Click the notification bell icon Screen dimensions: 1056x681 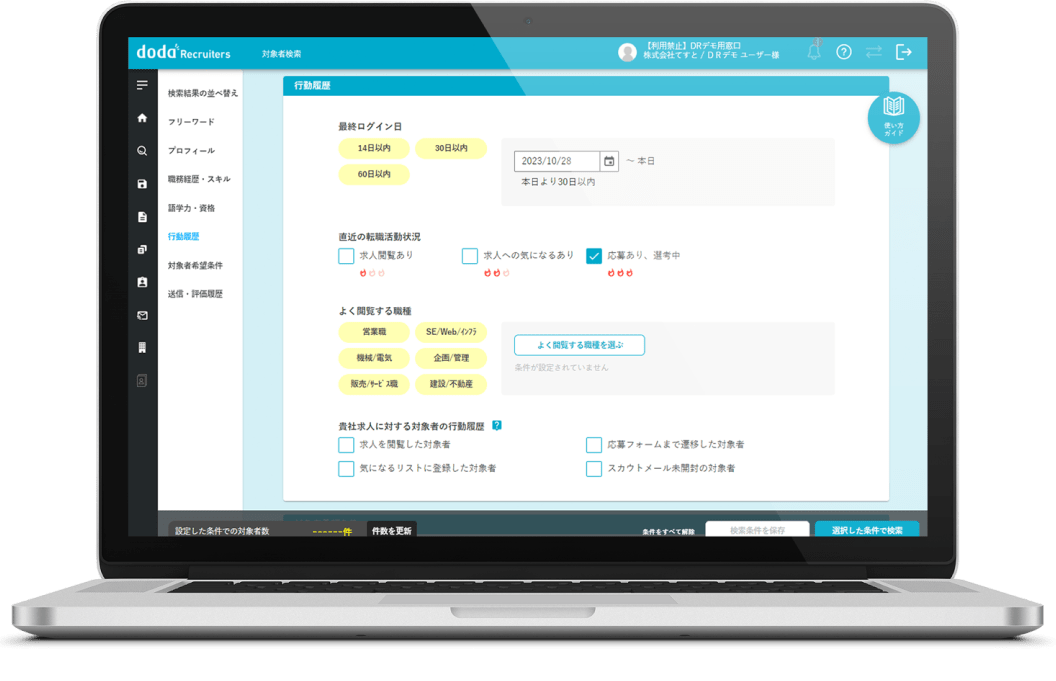coord(814,52)
